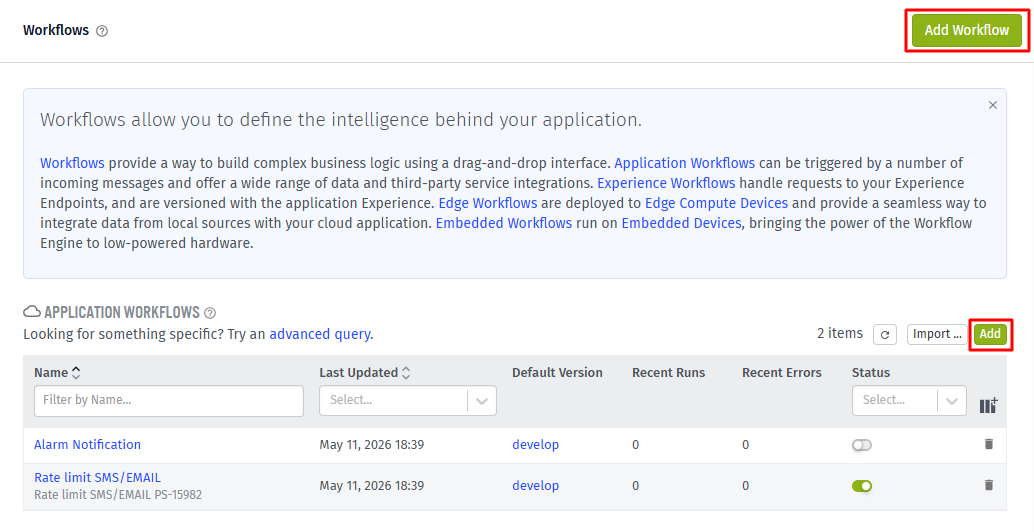Click the Import ... button

coord(937,334)
